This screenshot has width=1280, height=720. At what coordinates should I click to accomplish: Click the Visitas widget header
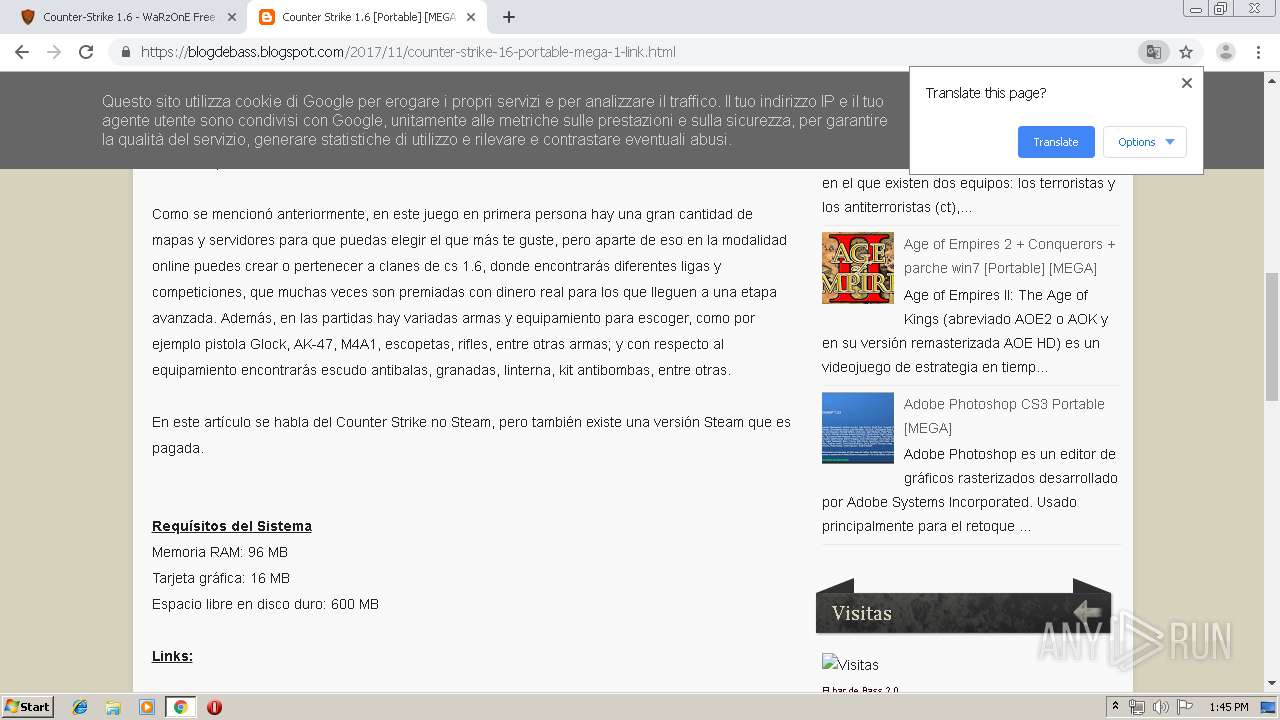coord(964,612)
